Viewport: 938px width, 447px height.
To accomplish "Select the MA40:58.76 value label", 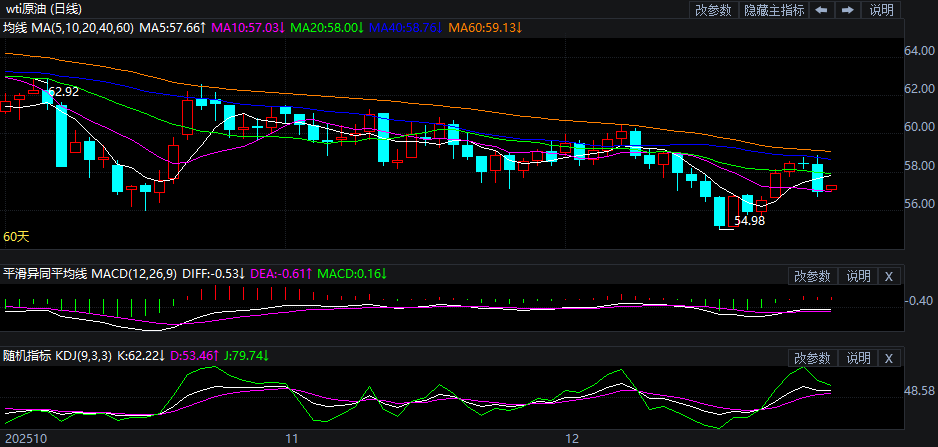I will pos(406,28).
